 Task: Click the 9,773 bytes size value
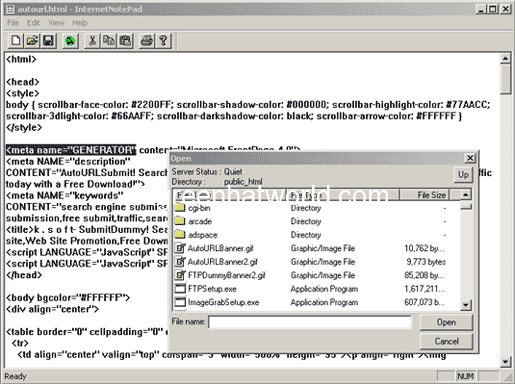(x=426, y=262)
